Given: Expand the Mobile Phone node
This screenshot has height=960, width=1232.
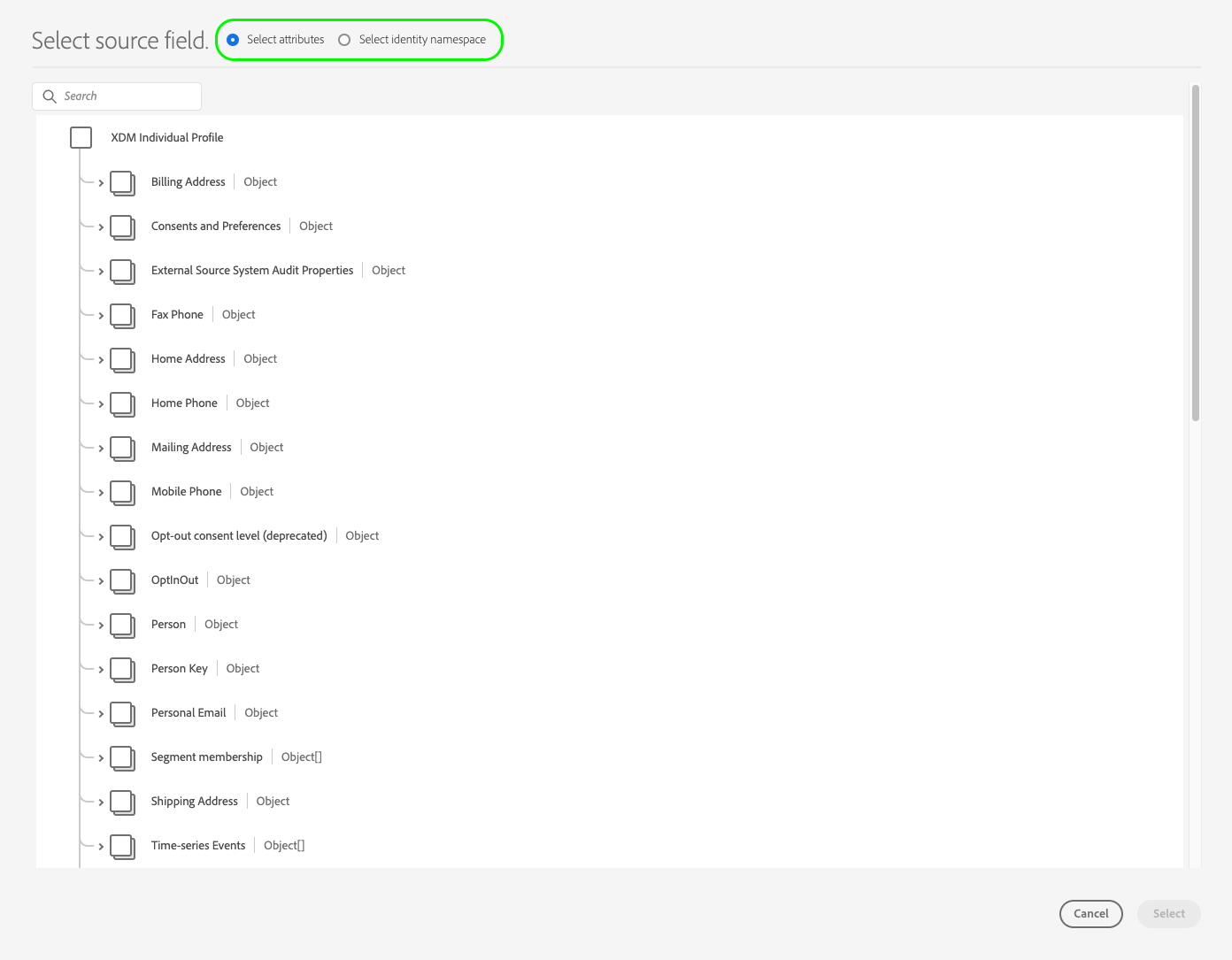Looking at the screenshot, I should point(101,493).
